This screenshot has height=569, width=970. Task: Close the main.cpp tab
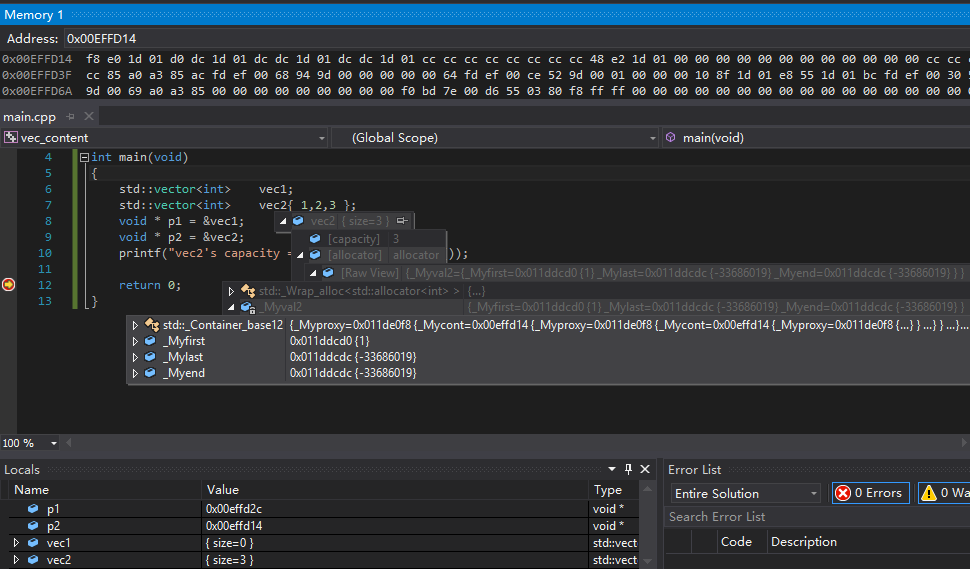point(89,116)
